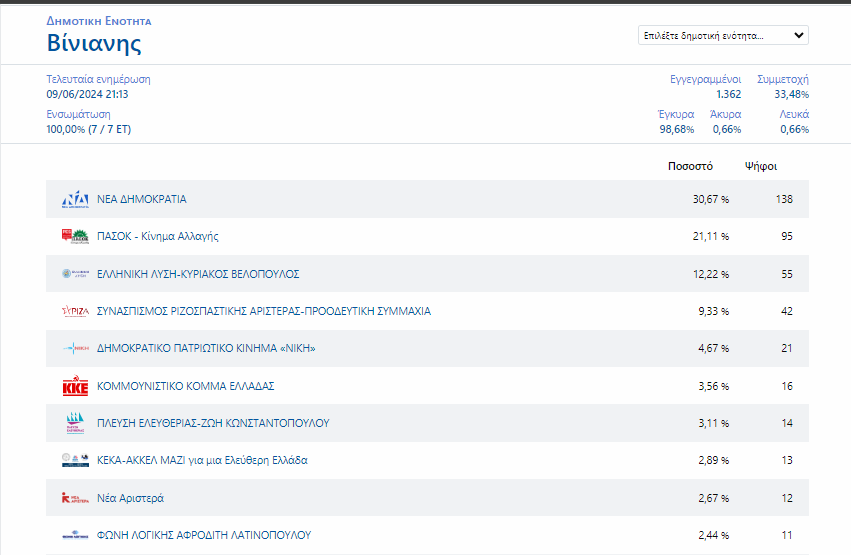Click the 'Ποσοστό' column header
Screen dimensions: 851x555
(x=690, y=166)
